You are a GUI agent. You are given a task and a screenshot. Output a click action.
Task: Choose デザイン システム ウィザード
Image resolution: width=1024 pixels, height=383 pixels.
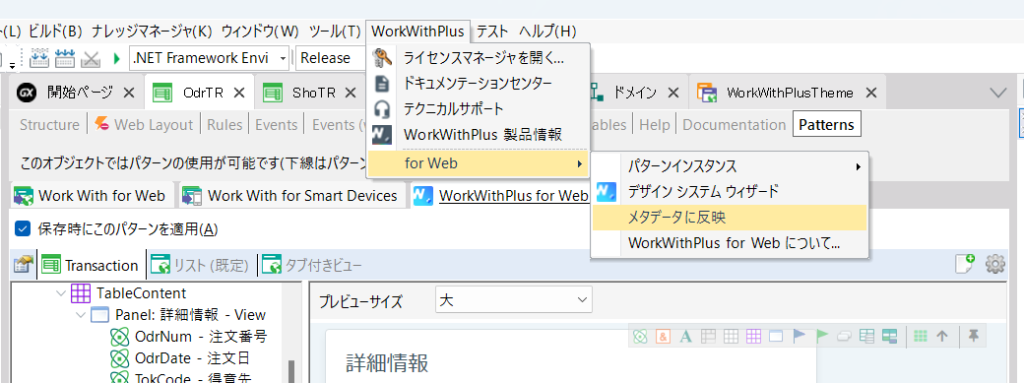pyautogui.click(x=729, y=192)
